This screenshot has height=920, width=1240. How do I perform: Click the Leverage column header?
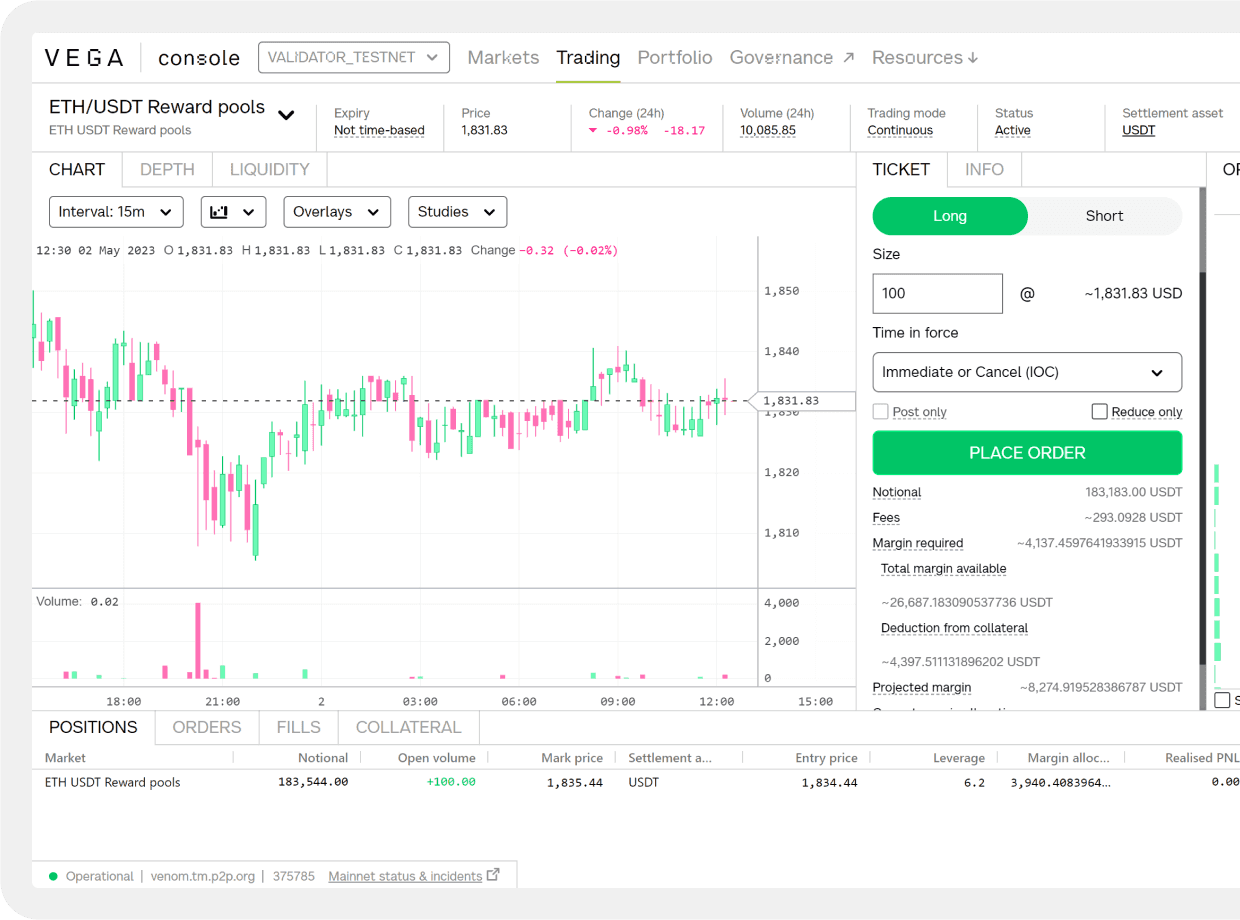click(959, 758)
